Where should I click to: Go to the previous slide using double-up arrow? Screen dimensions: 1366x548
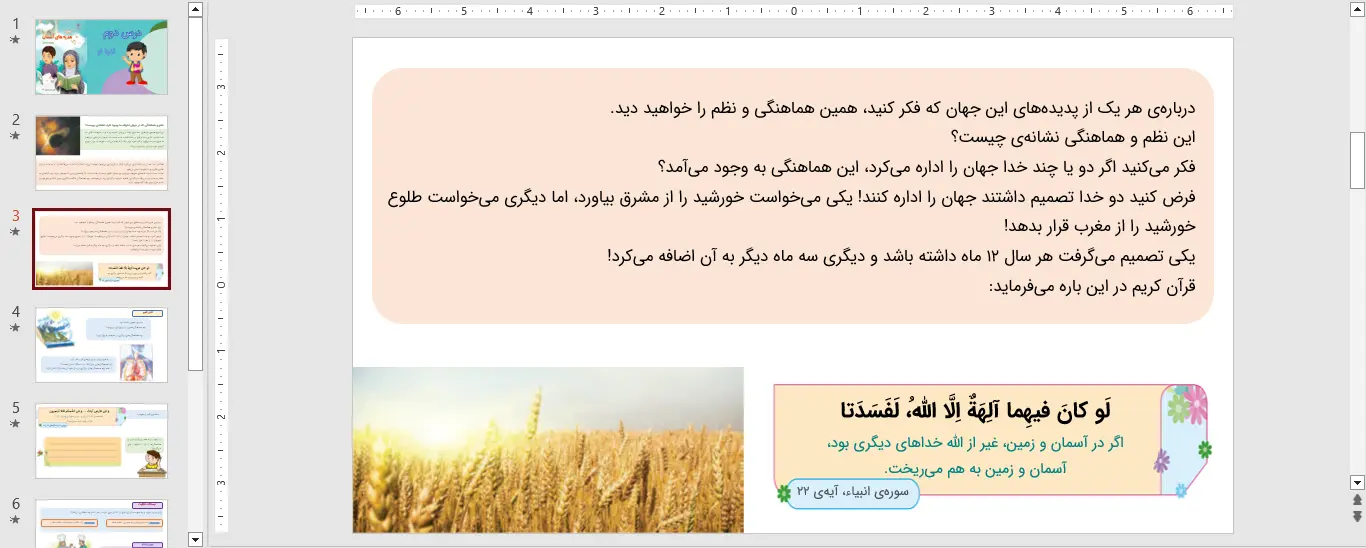point(1357,500)
